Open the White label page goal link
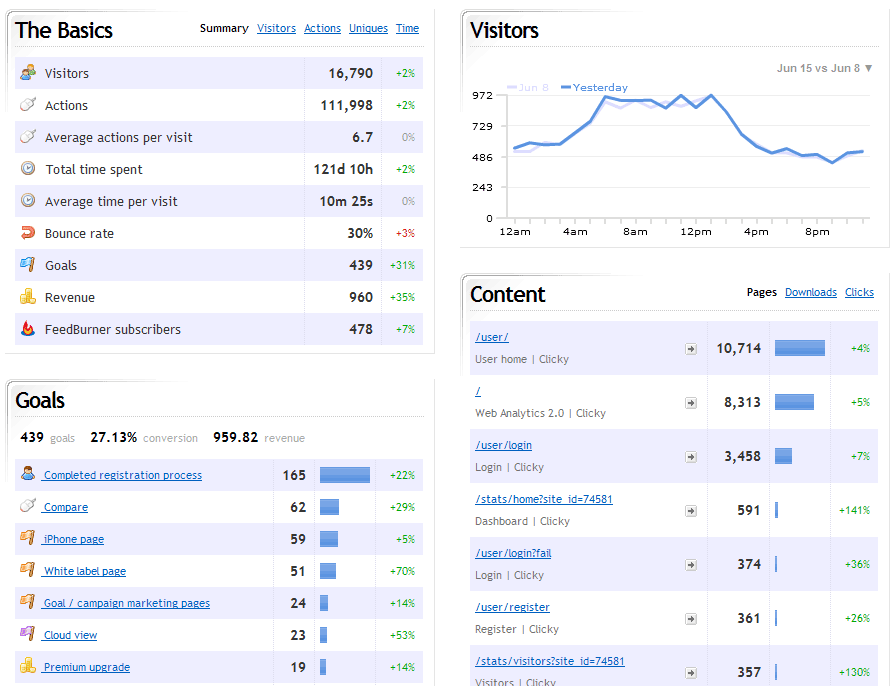 [84, 571]
